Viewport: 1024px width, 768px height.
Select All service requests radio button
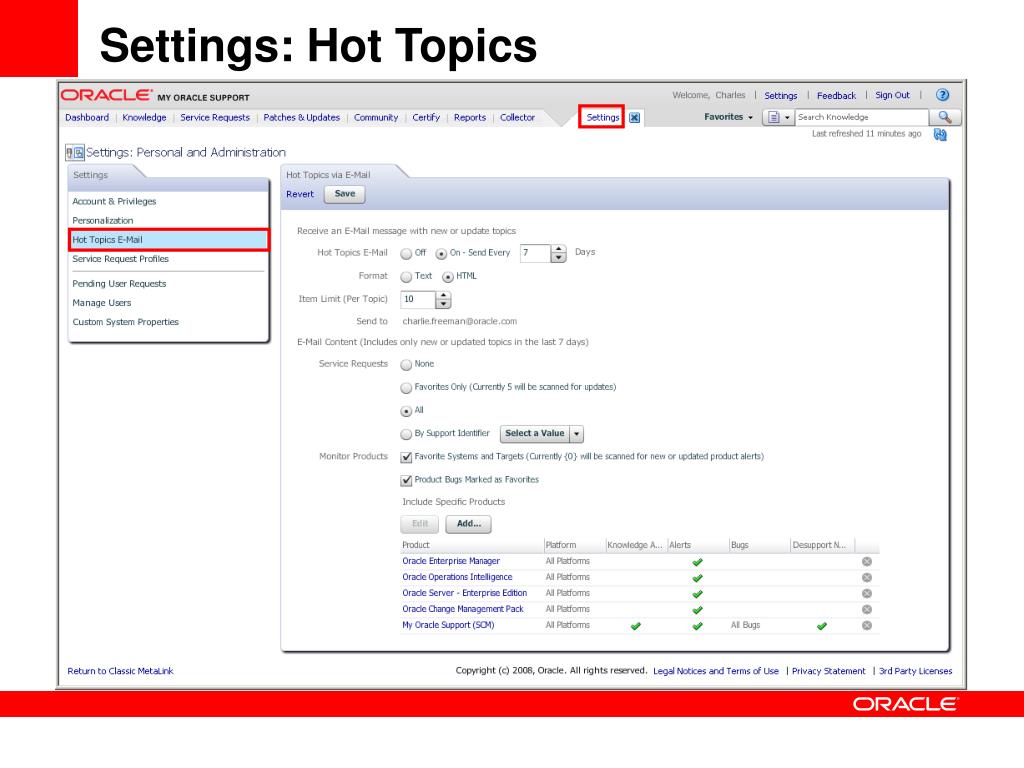[406, 411]
